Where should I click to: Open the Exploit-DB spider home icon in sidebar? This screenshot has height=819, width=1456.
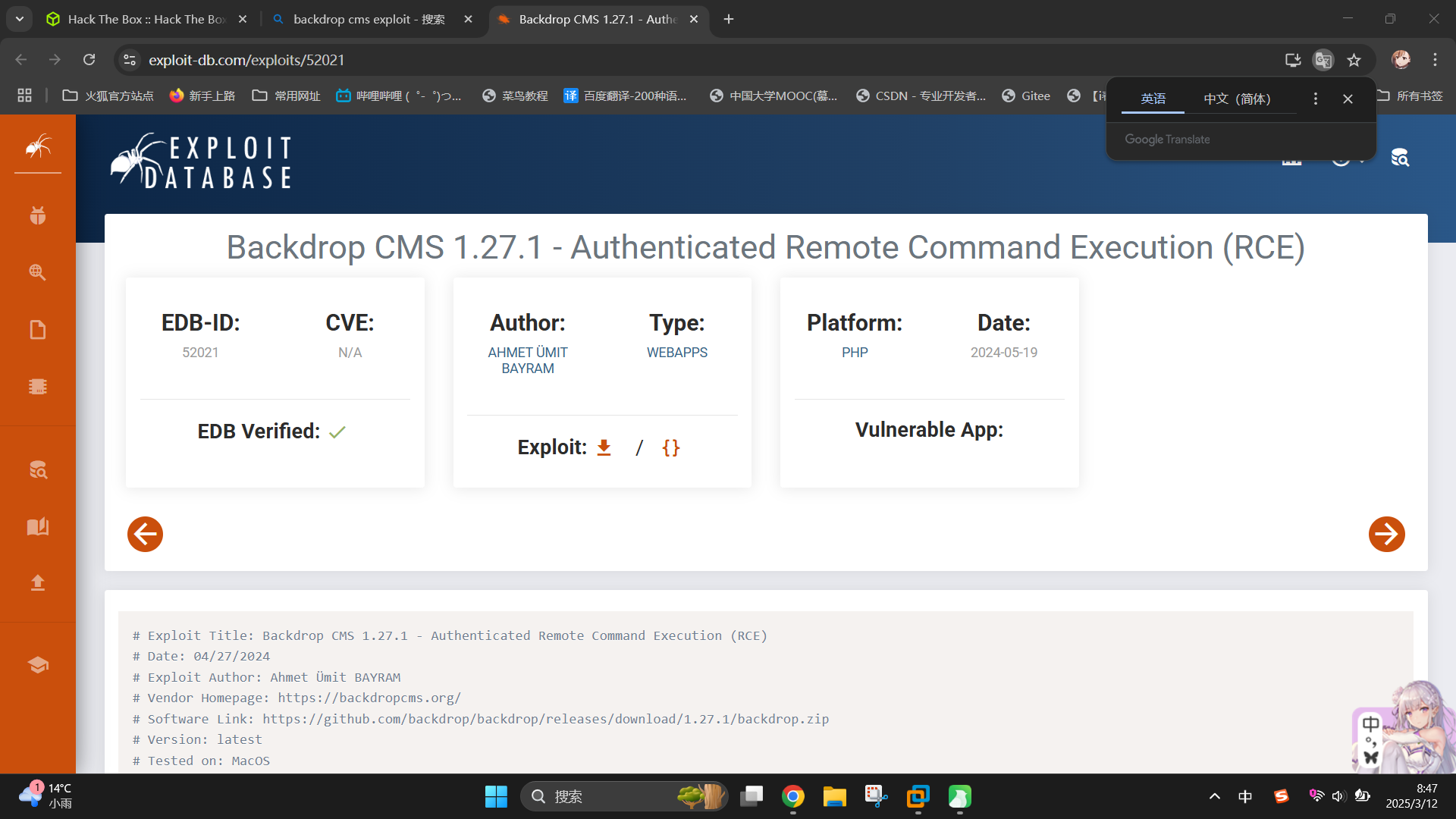coord(38,145)
